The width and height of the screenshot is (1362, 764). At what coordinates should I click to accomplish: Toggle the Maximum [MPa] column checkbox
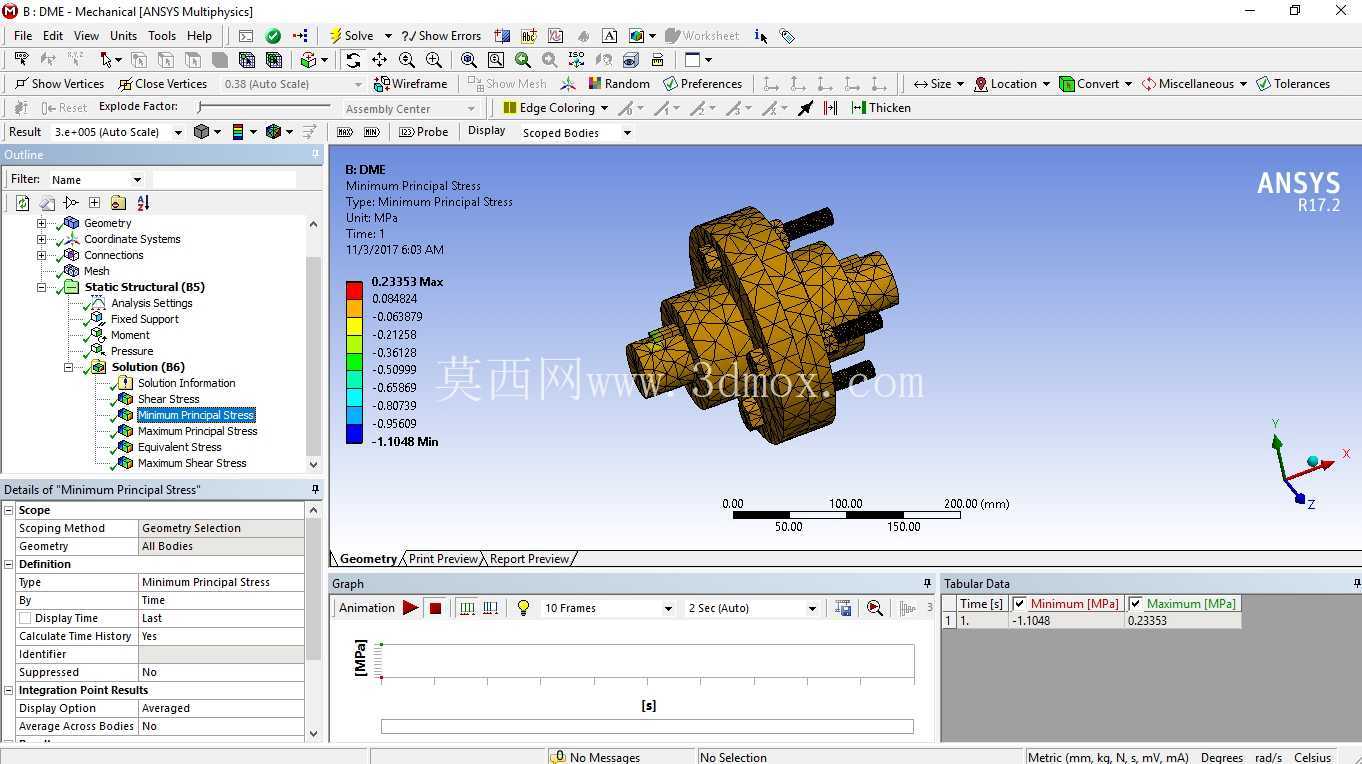click(x=1136, y=604)
